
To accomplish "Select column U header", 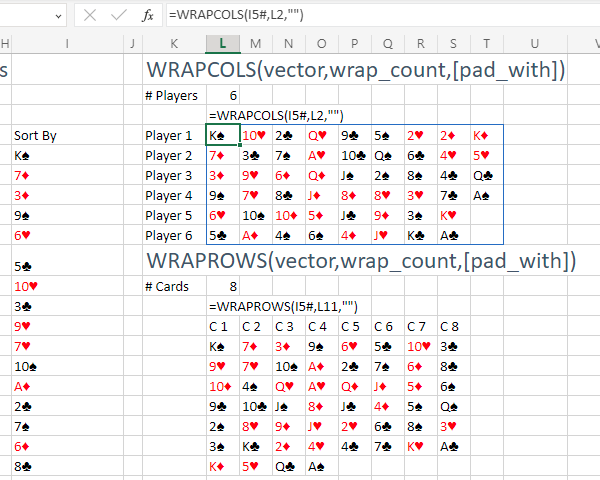I will (535, 43).
